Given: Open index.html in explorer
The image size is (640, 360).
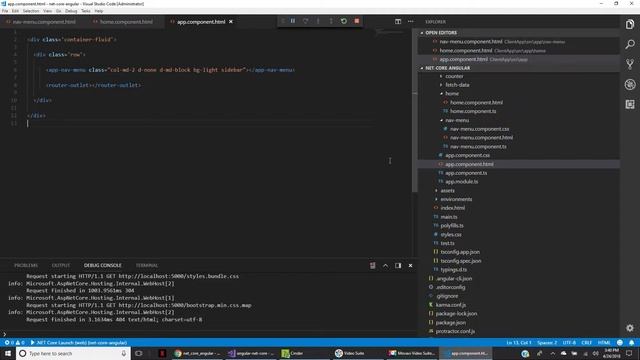Looking at the screenshot, I should point(452,208).
